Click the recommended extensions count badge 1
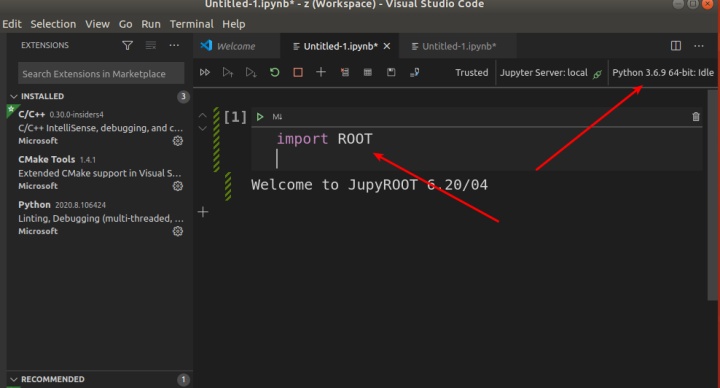Viewport: 720px width, 388px height. point(183,379)
